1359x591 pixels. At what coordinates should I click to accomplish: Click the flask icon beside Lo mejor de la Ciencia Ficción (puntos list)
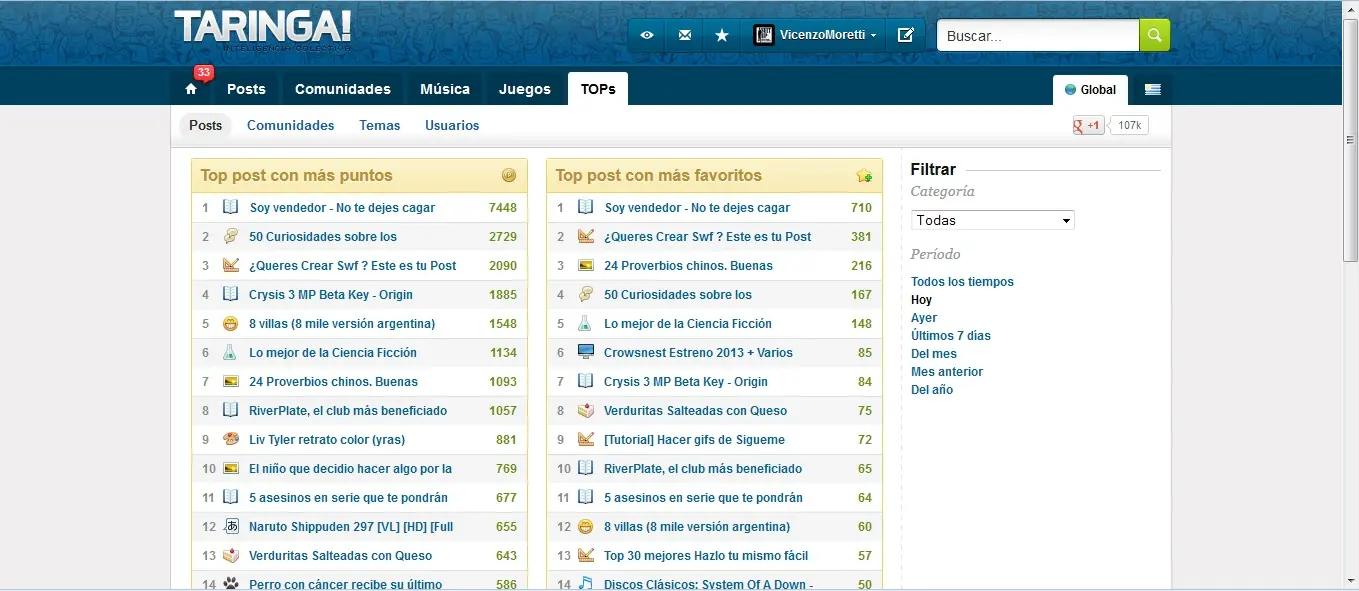tap(231, 352)
